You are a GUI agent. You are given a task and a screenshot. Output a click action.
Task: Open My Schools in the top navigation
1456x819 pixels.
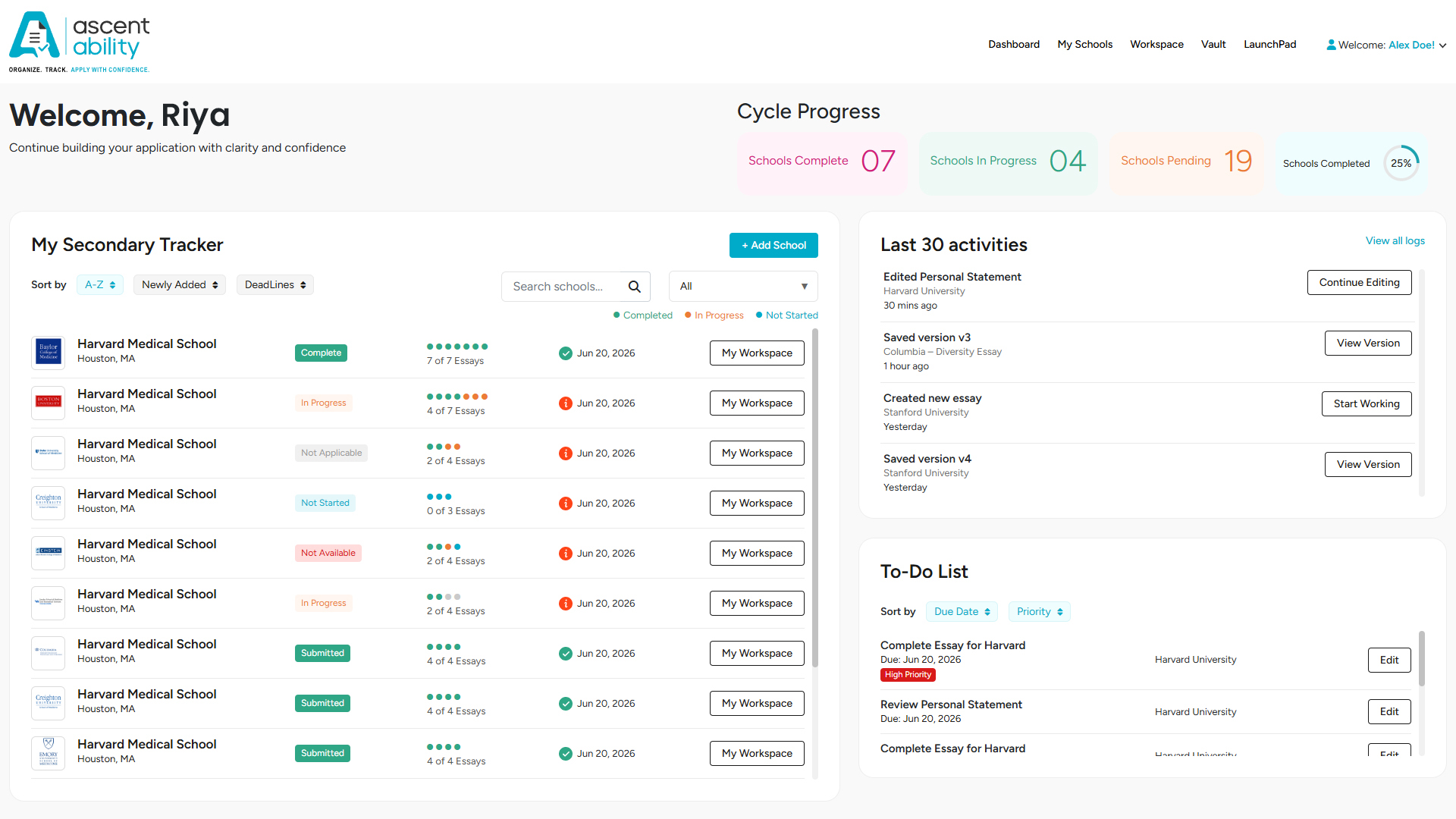[x=1085, y=45]
